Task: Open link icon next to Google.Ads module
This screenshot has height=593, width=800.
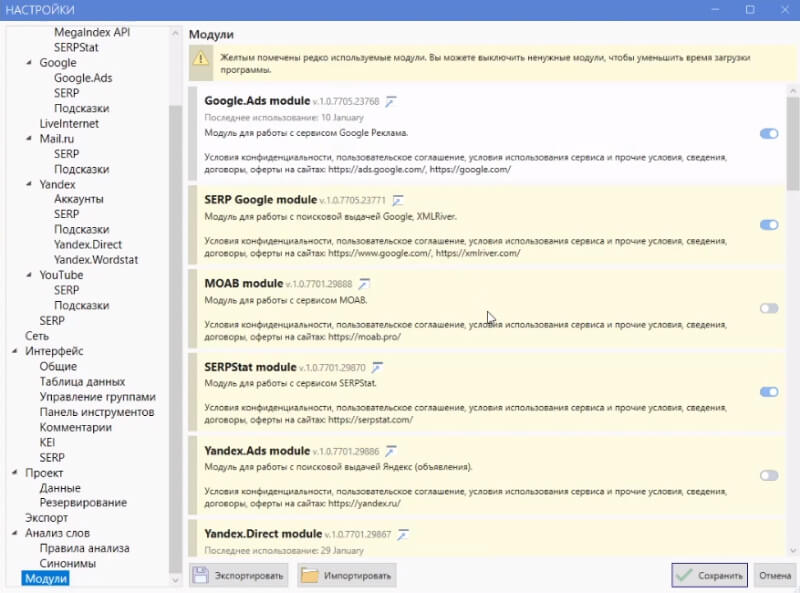Action: pyautogui.click(x=391, y=102)
